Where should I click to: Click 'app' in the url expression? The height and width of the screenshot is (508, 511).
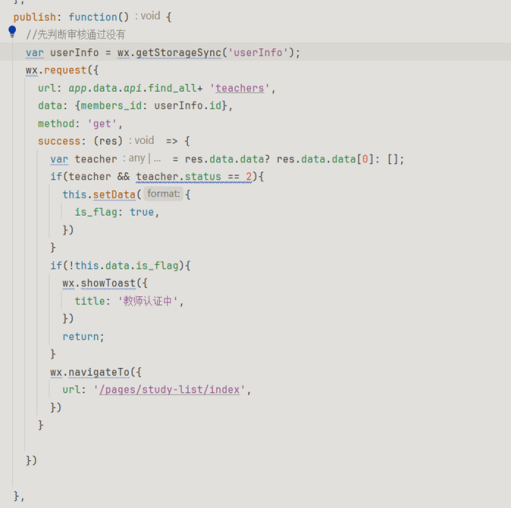[x=78, y=88]
